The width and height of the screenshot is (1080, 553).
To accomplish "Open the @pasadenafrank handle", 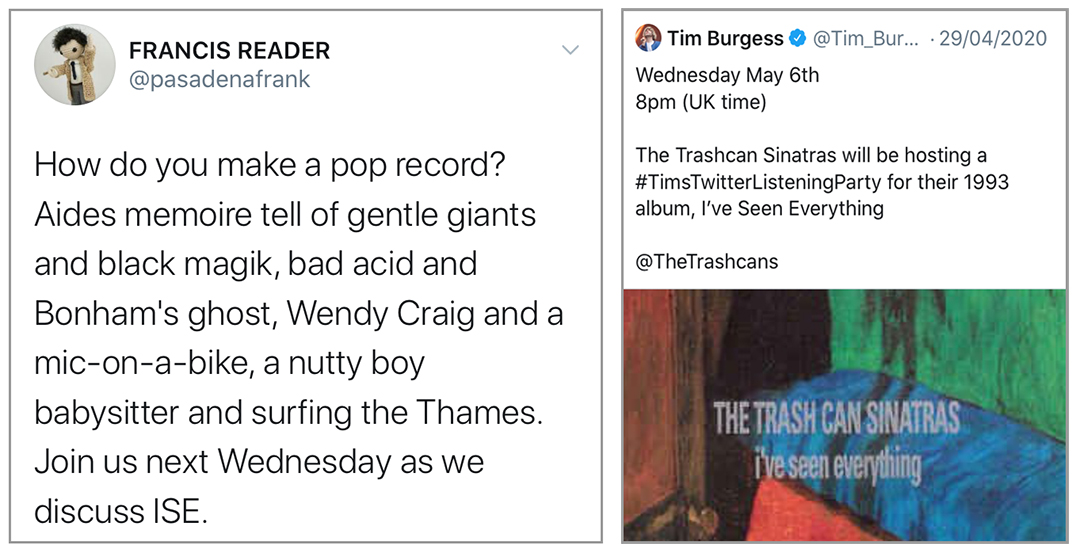I will (x=220, y=80).
